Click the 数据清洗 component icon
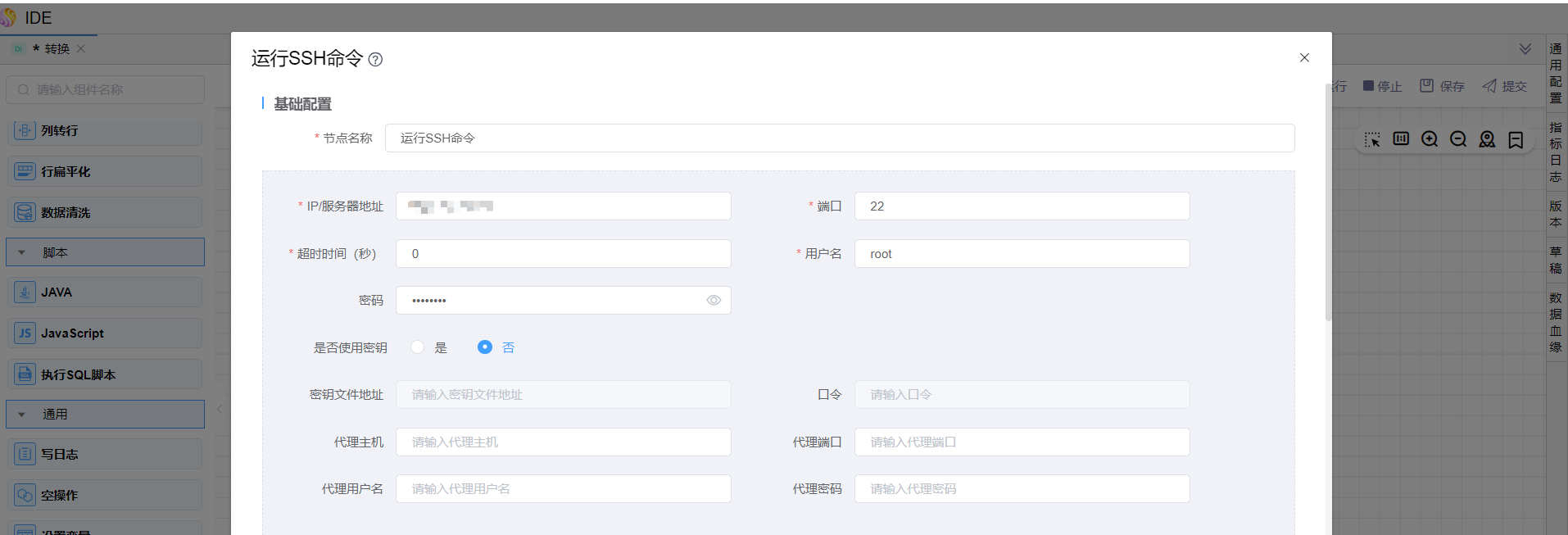The image size is (1568, 535). [x=25, y=212]
